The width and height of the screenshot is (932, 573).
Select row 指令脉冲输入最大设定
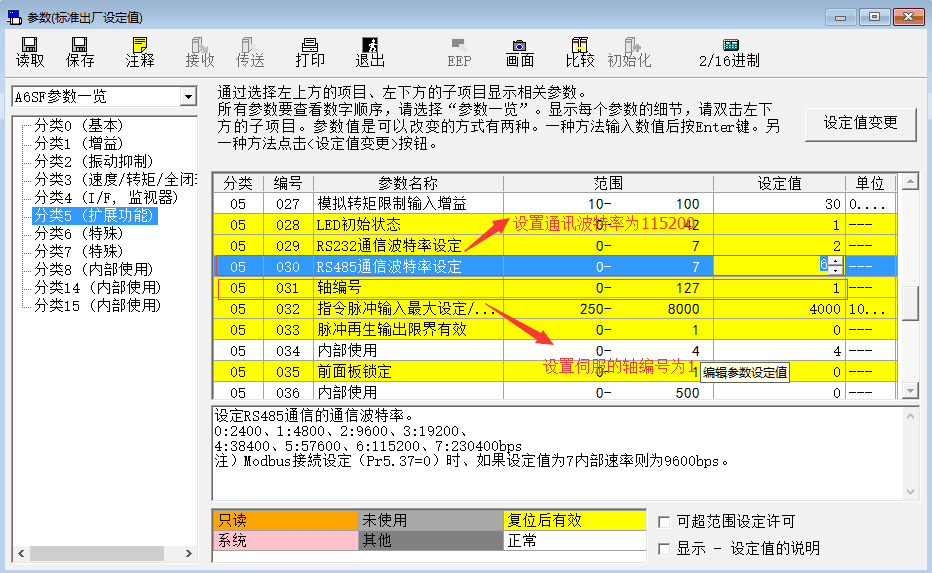(x=555, y=308)
